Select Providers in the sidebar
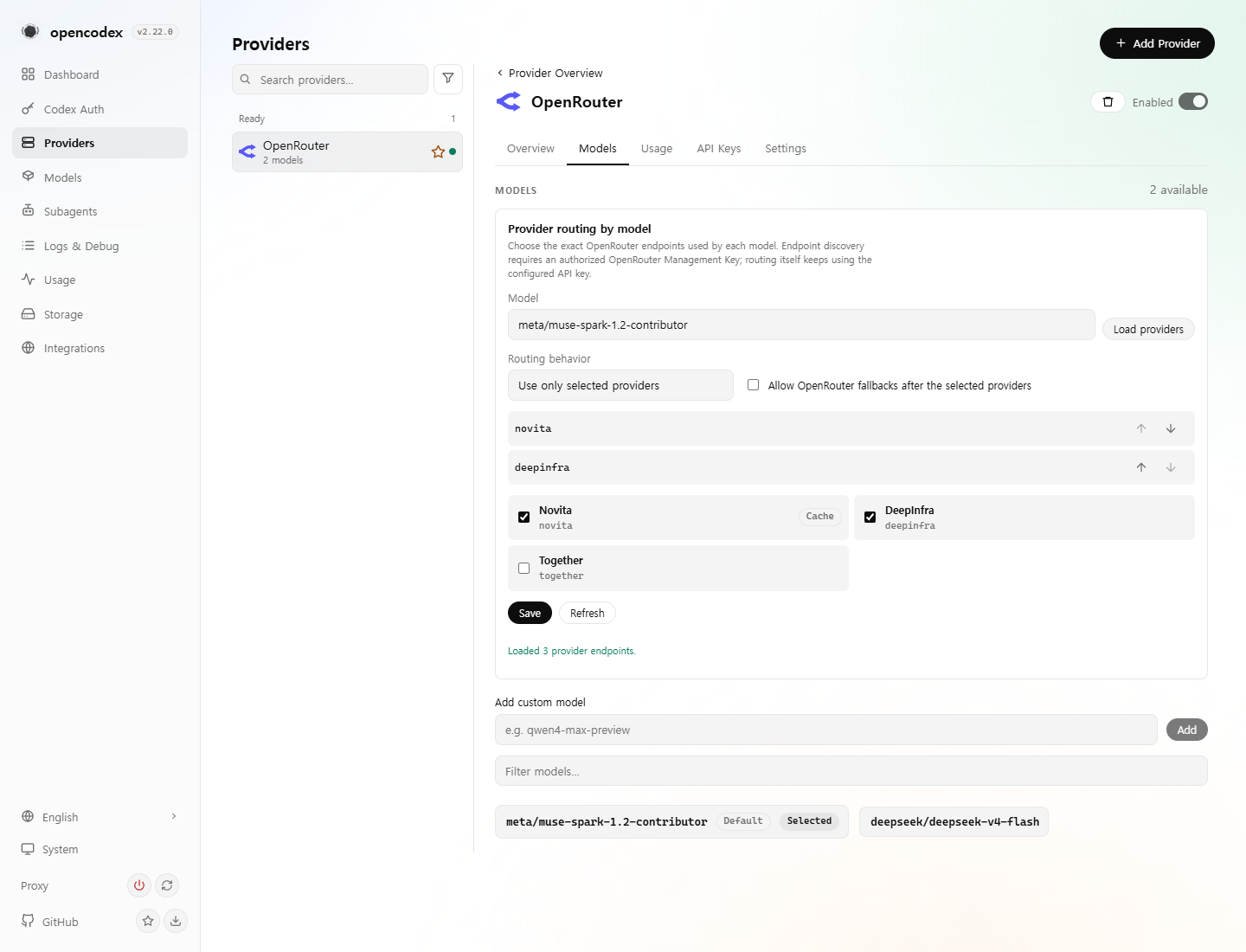1246x952 pixels. click(x=100, y=143)
